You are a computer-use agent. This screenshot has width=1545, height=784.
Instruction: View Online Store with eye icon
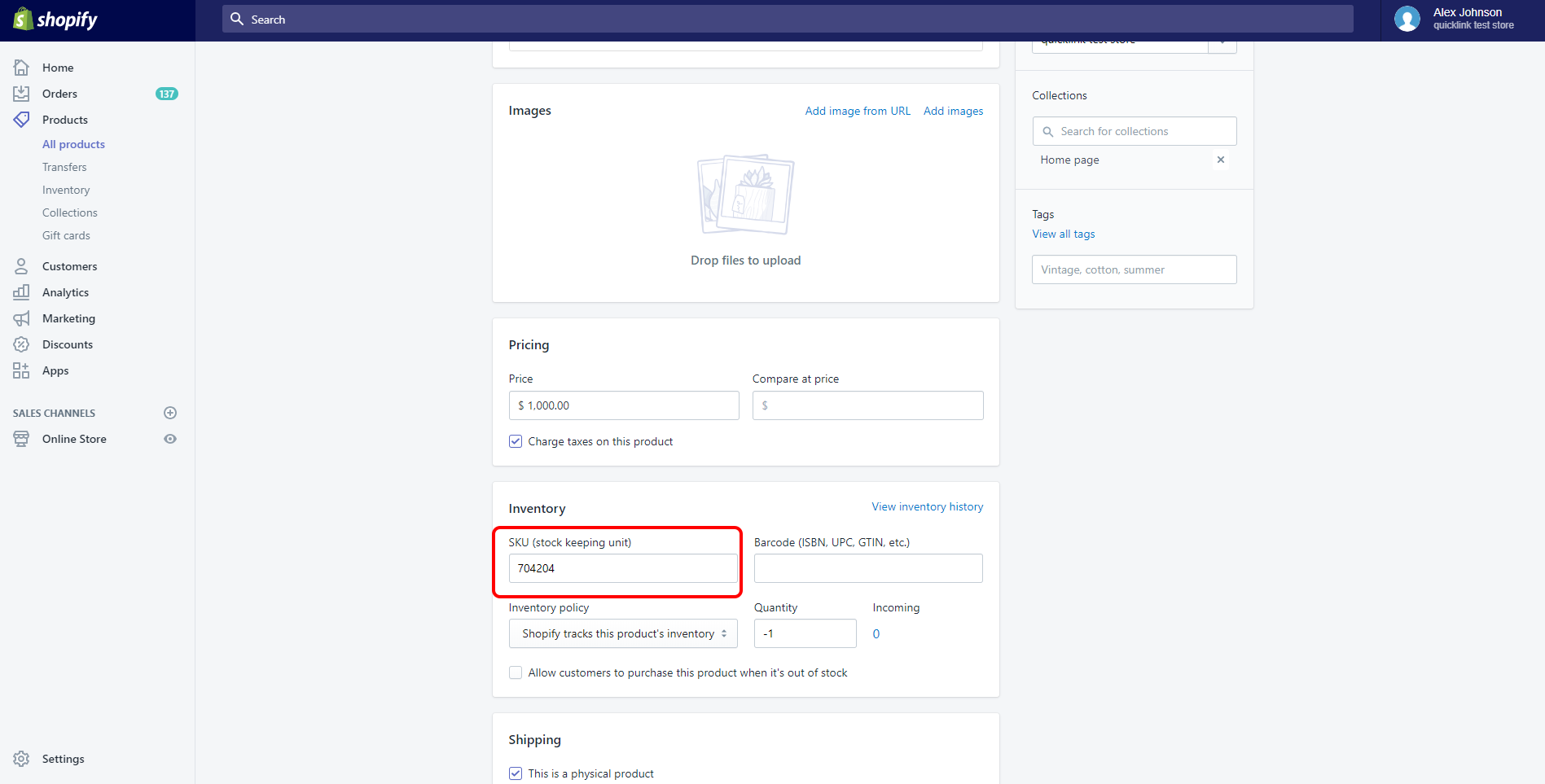click(170, 439)
